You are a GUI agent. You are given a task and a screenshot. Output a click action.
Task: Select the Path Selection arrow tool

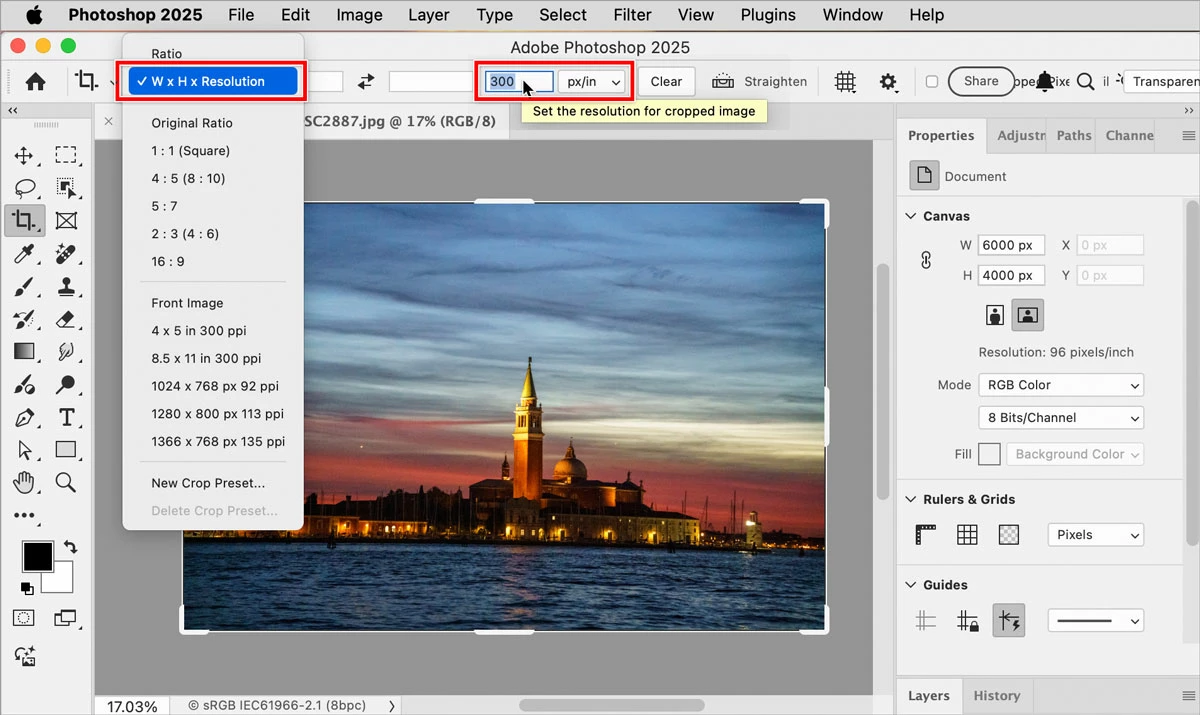[x=24, y=450]
